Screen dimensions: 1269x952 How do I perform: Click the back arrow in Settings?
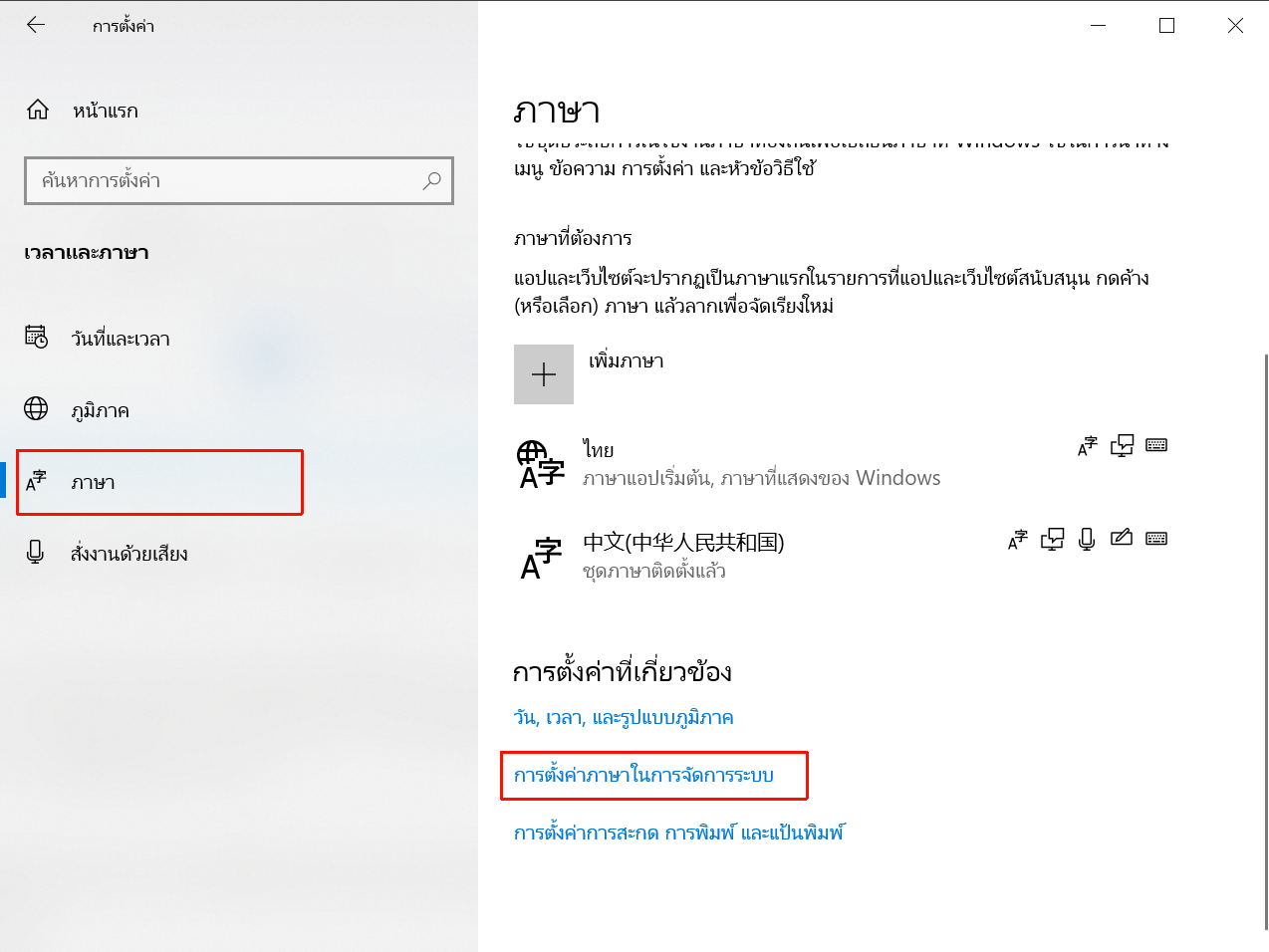36,26
